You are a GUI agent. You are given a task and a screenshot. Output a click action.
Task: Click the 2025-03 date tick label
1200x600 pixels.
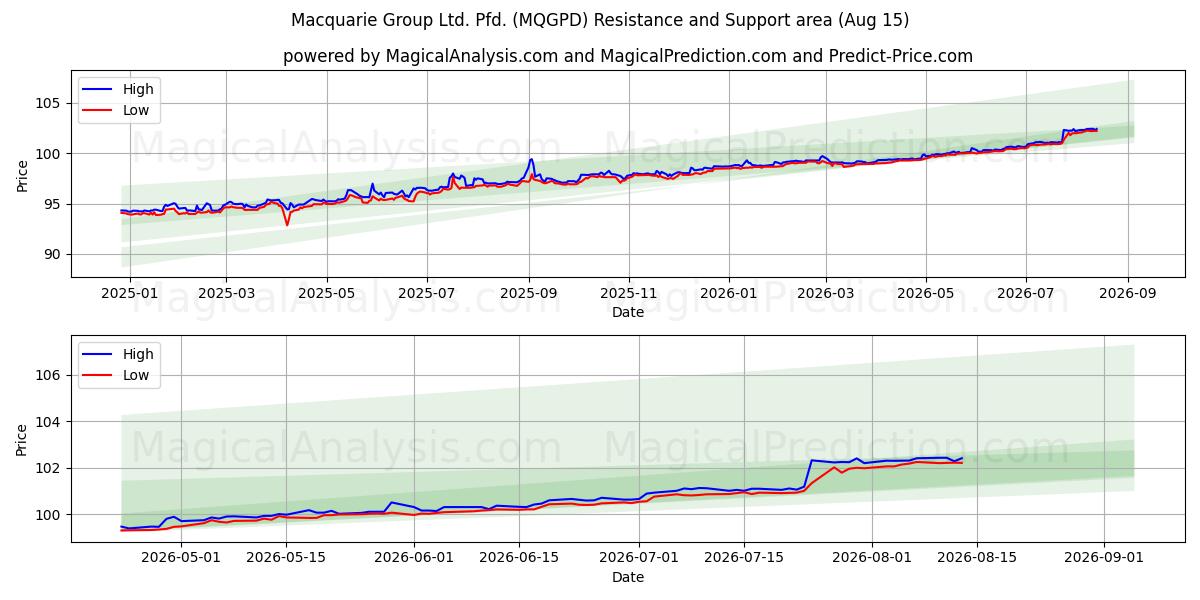226,294
